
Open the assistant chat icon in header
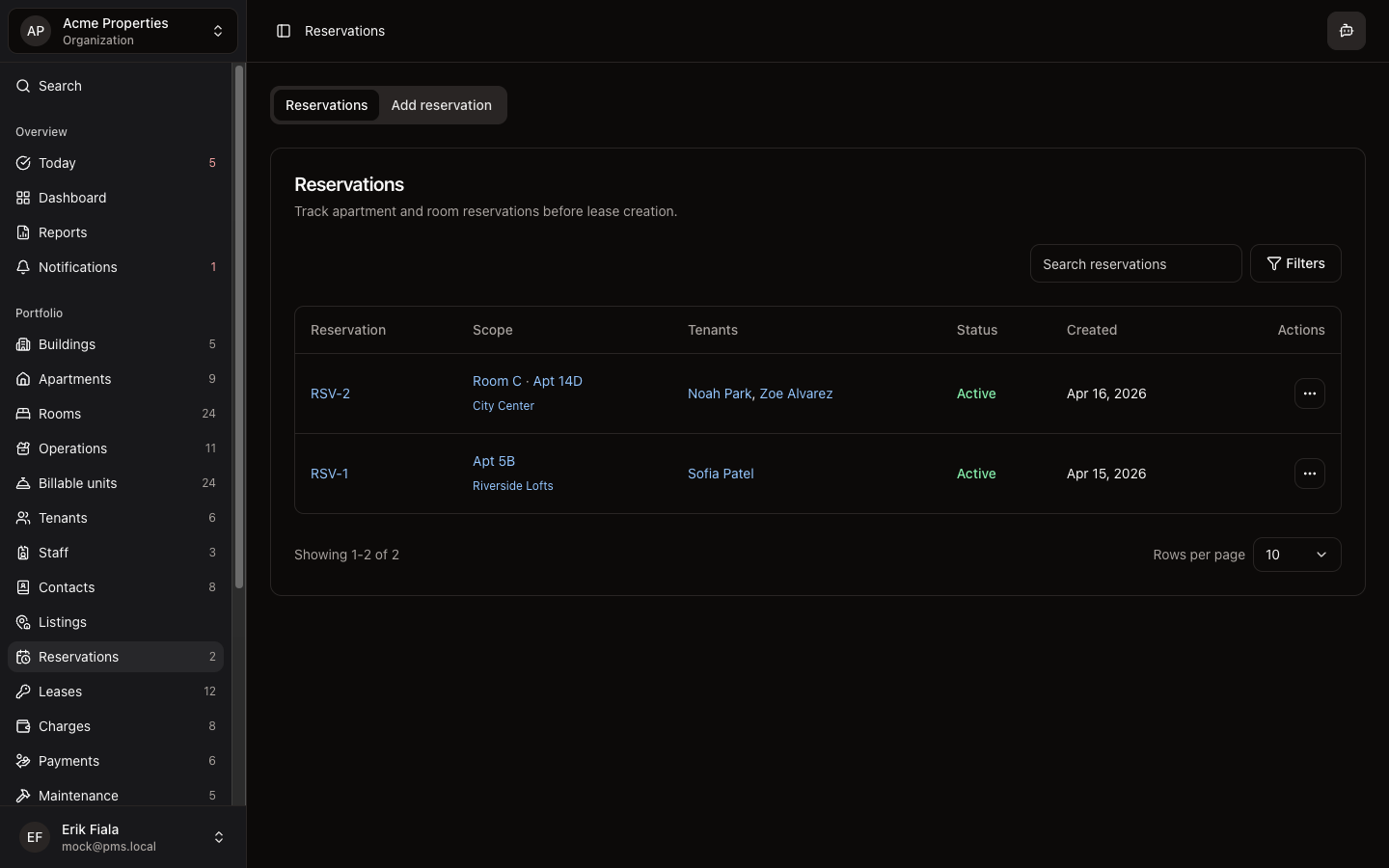pyautogui.click(x=1346, y=31)
